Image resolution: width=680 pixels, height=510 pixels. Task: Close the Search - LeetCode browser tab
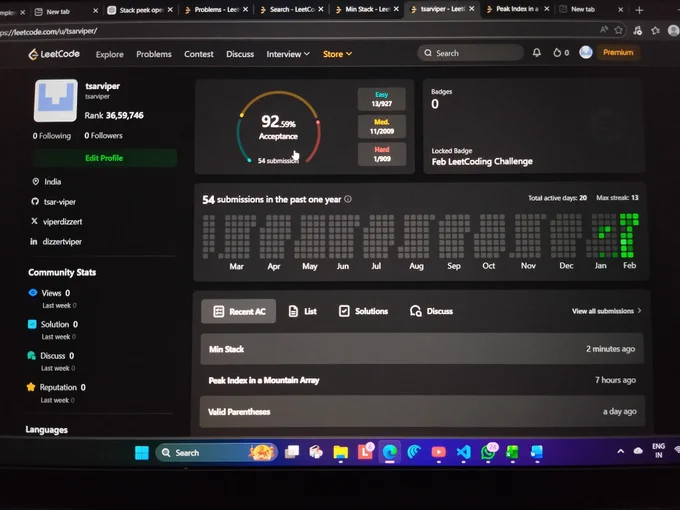[x=320, y=9]
